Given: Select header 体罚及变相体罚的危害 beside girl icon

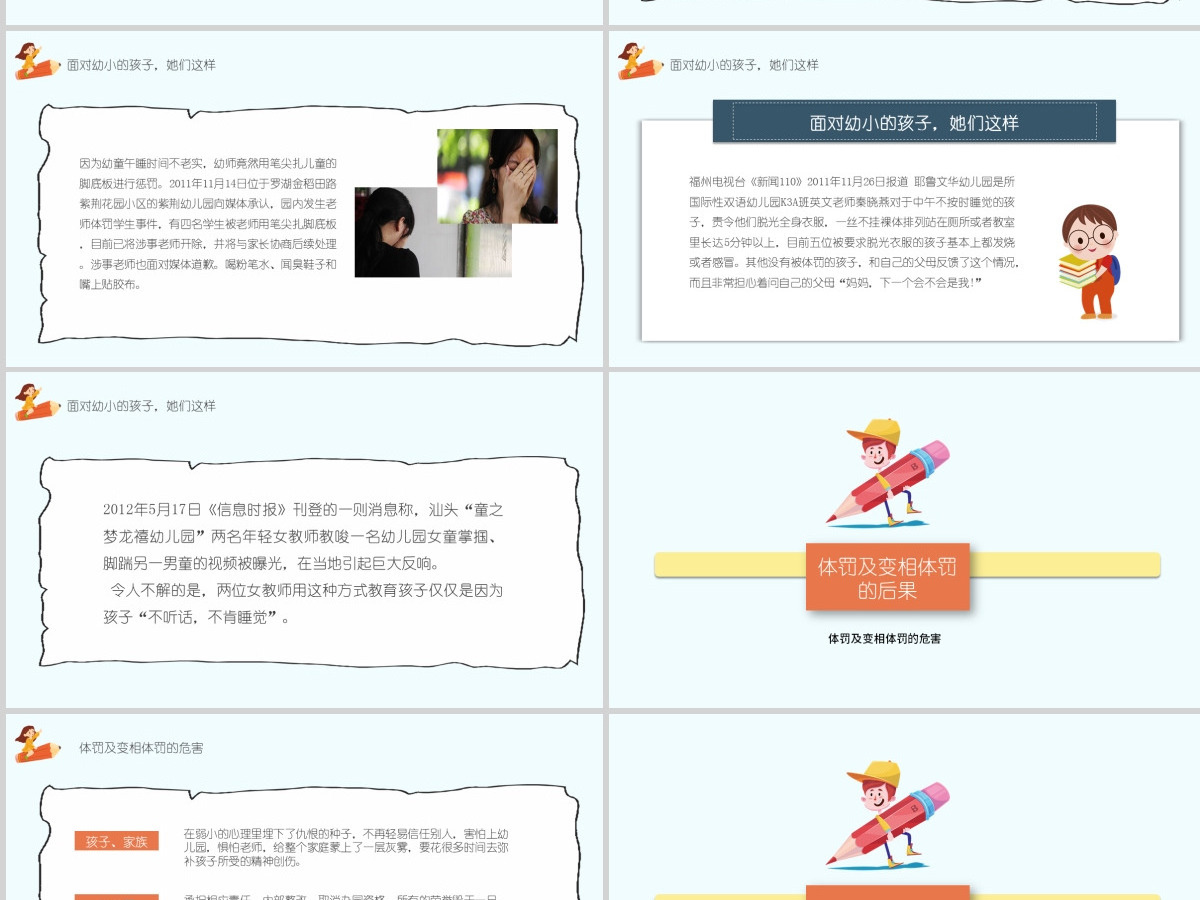Looking at the screenshot, I should (141, 747).
